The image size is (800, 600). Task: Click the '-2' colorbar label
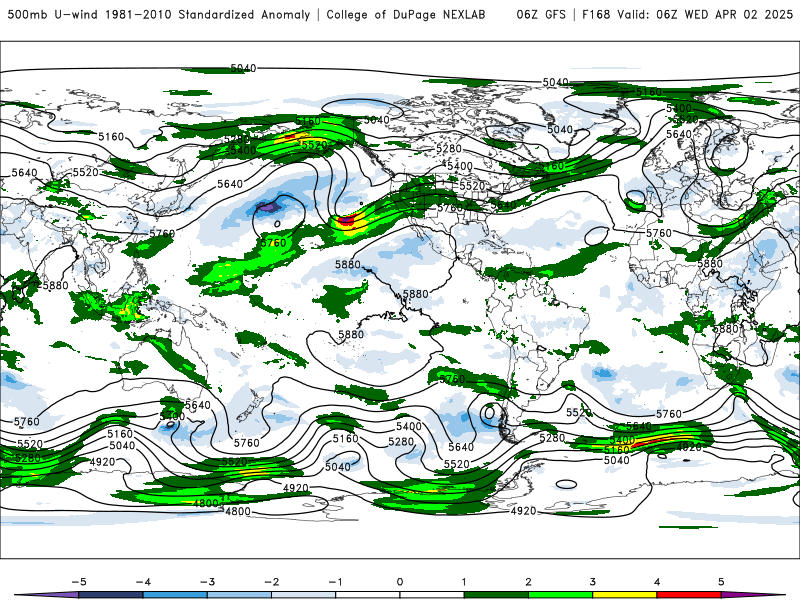tap(271, 582)
